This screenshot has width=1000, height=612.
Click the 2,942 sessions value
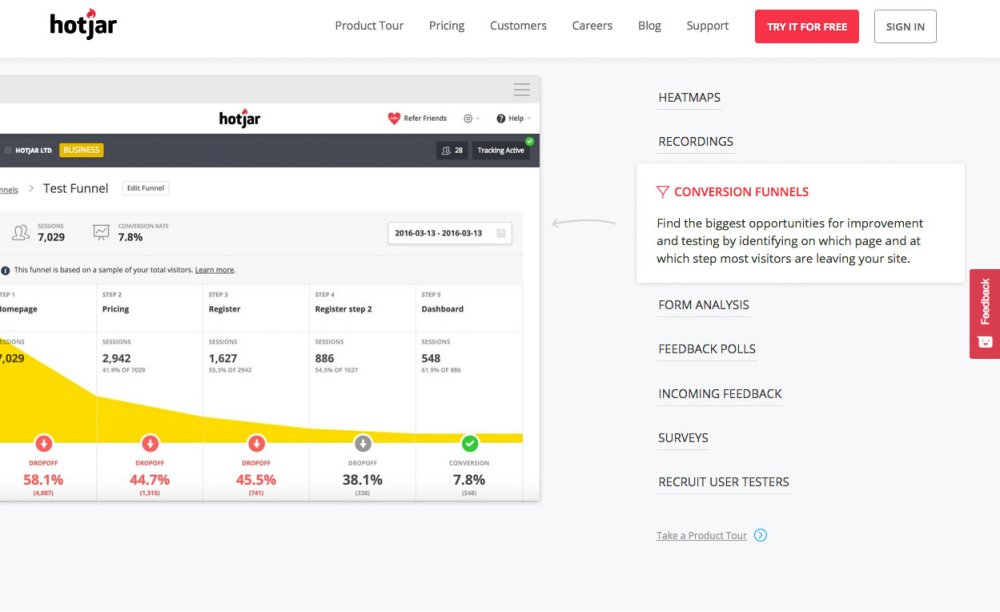(116, 358)
